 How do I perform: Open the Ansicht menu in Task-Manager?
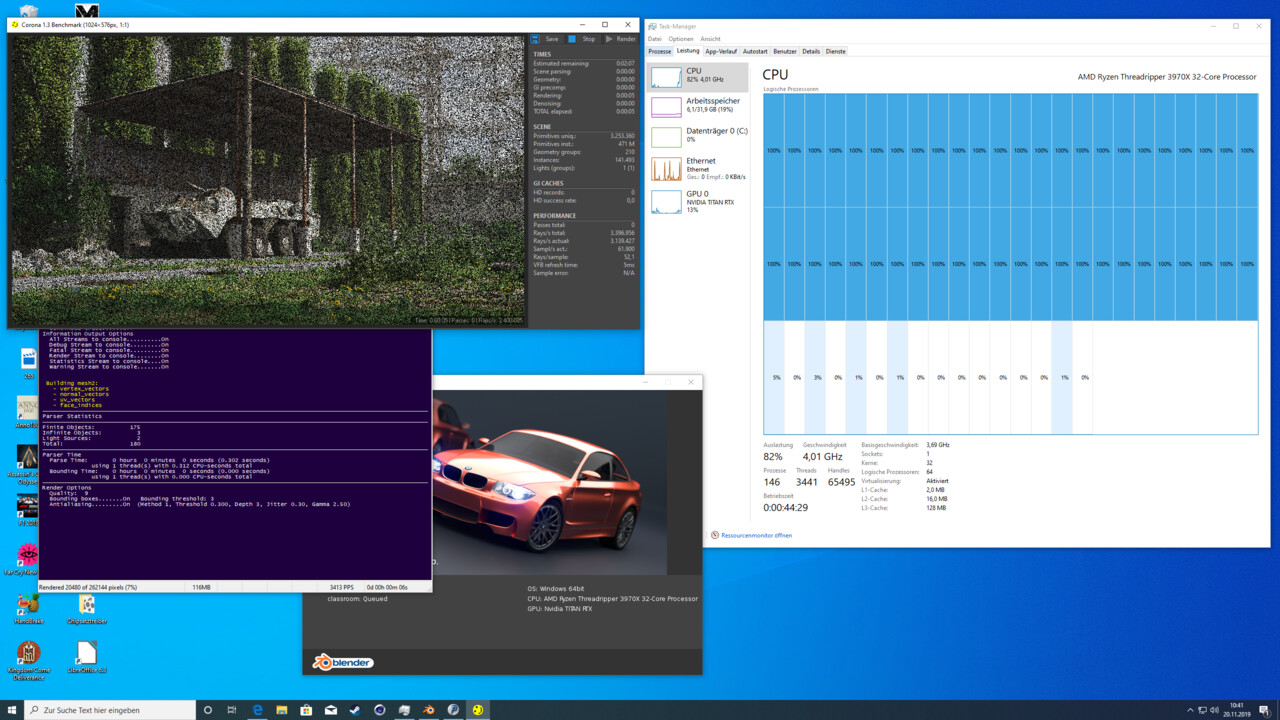click(710, 39)
